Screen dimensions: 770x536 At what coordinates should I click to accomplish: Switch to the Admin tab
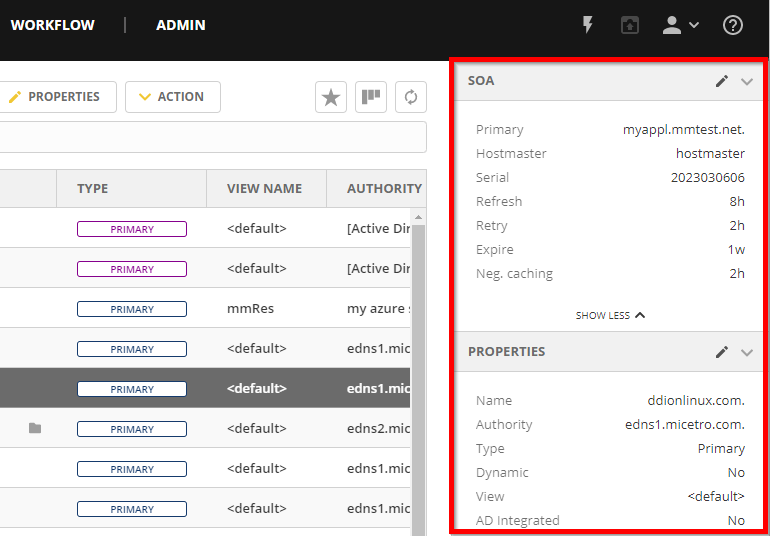coord(181,25)
